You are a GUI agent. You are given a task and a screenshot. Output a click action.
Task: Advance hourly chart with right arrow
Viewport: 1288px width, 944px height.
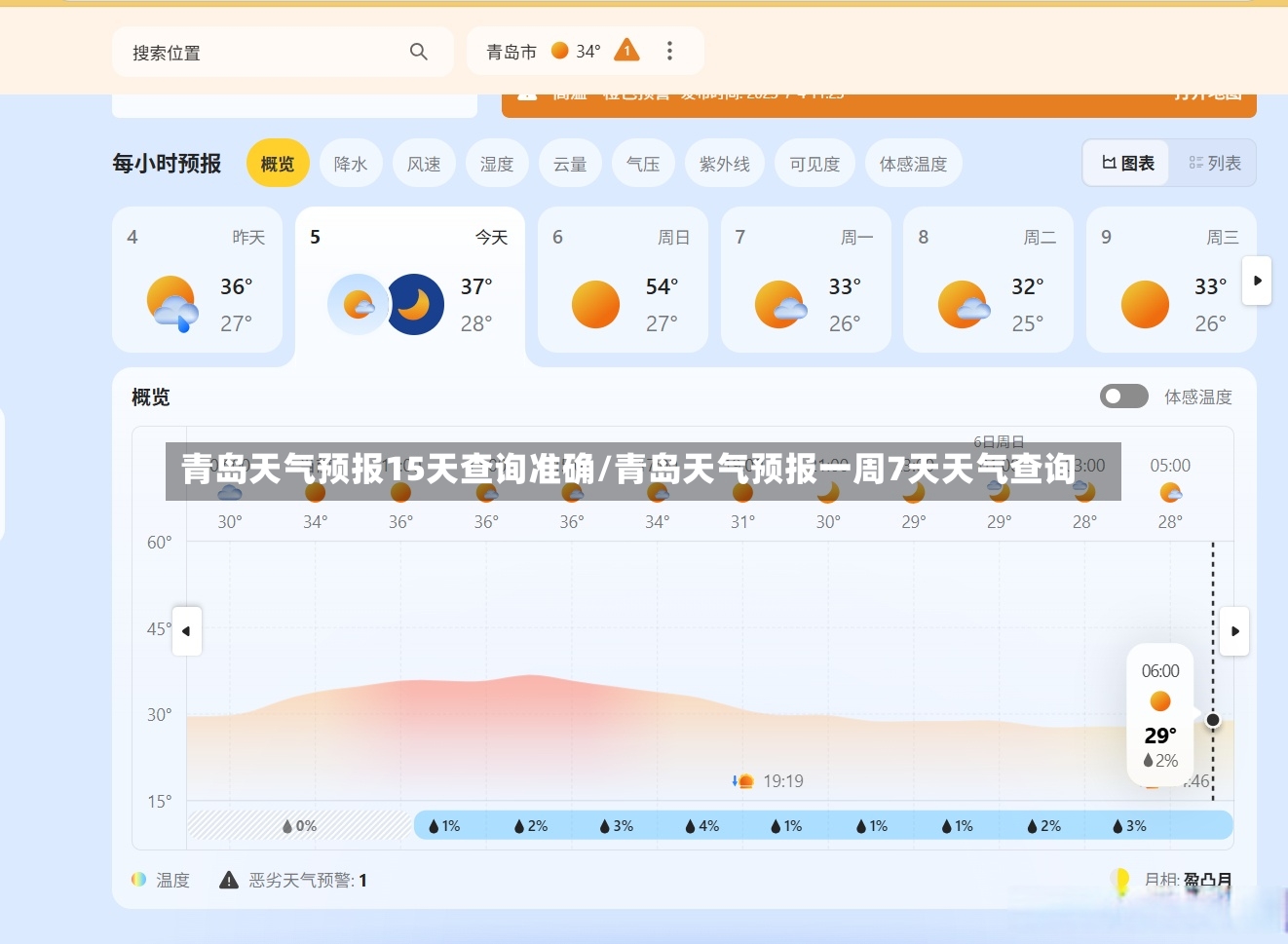(1234, 631)
